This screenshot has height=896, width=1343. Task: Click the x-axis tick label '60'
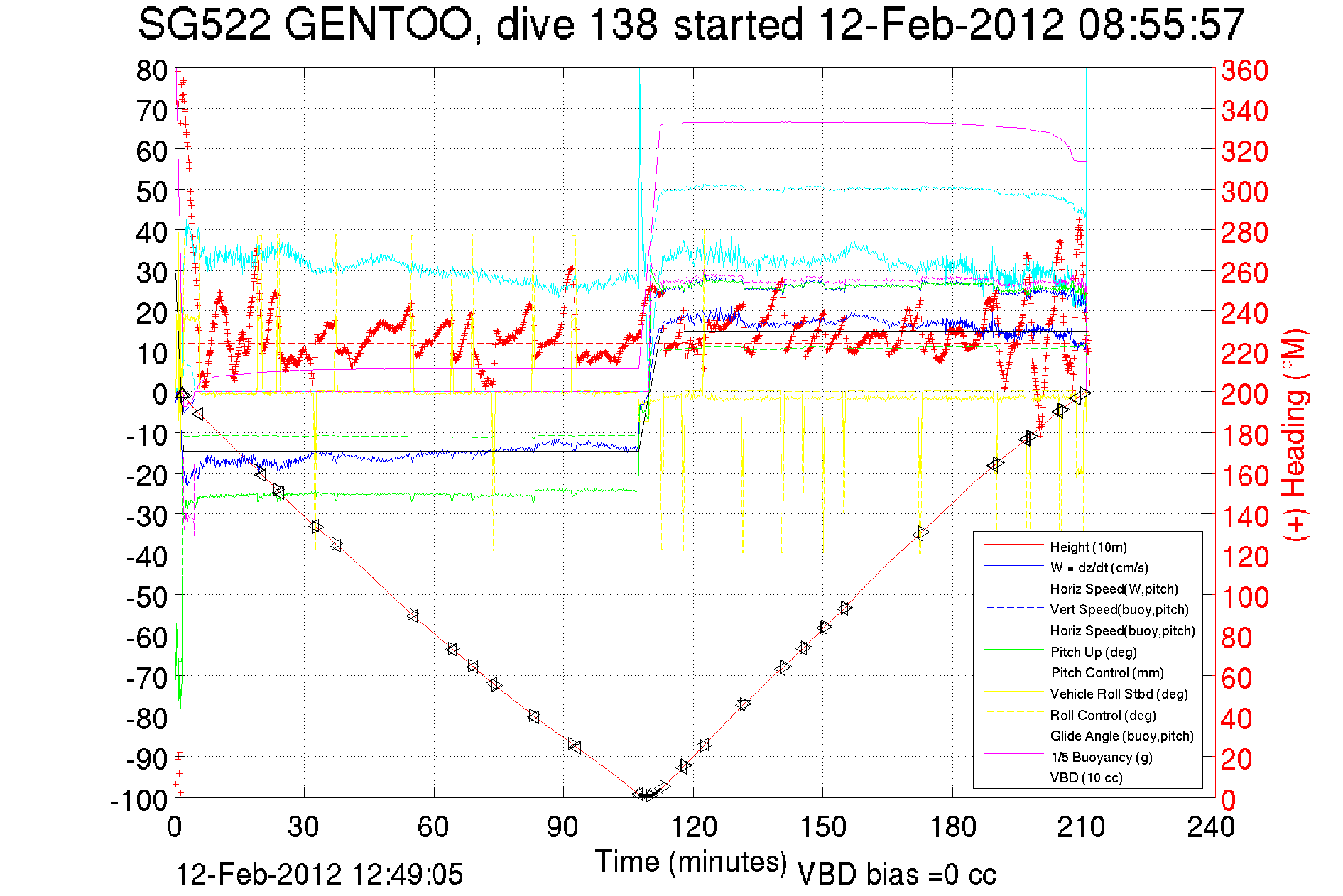(433, 827)
